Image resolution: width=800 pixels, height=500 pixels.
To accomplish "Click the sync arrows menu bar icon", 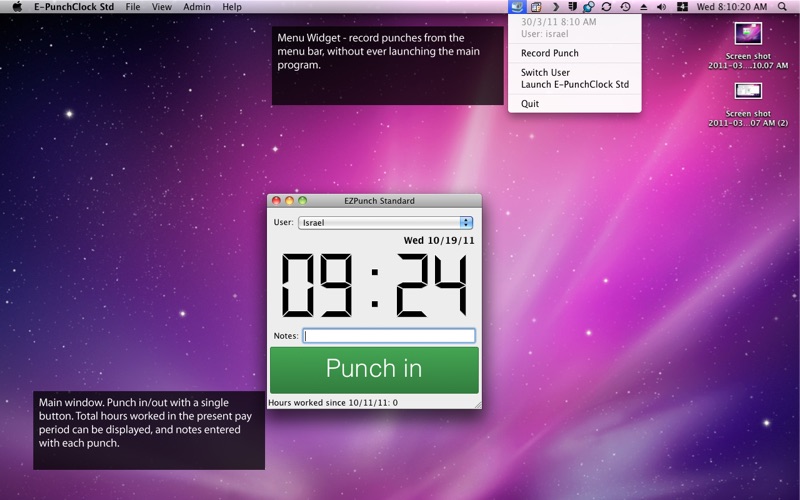I will point(607,7).
